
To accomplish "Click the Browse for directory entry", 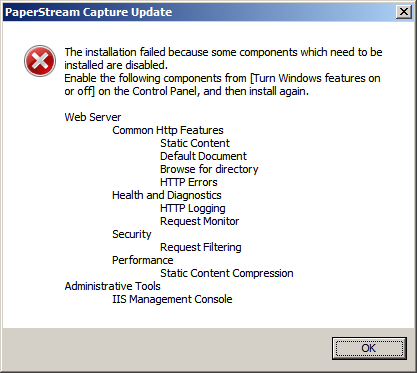I will coord(209,169).
